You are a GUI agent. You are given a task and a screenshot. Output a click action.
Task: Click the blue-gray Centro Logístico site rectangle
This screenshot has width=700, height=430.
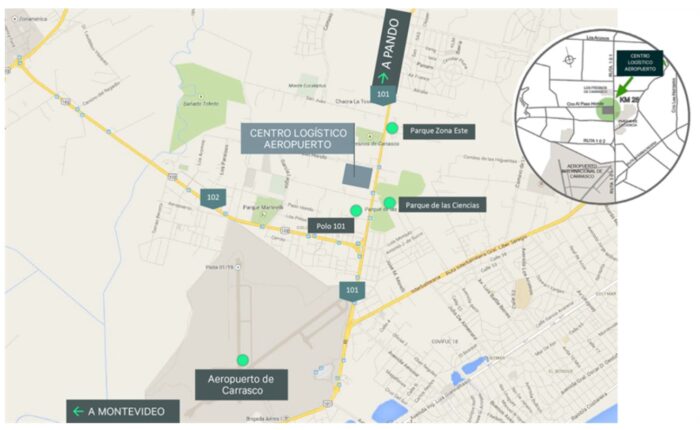point(357,176)
